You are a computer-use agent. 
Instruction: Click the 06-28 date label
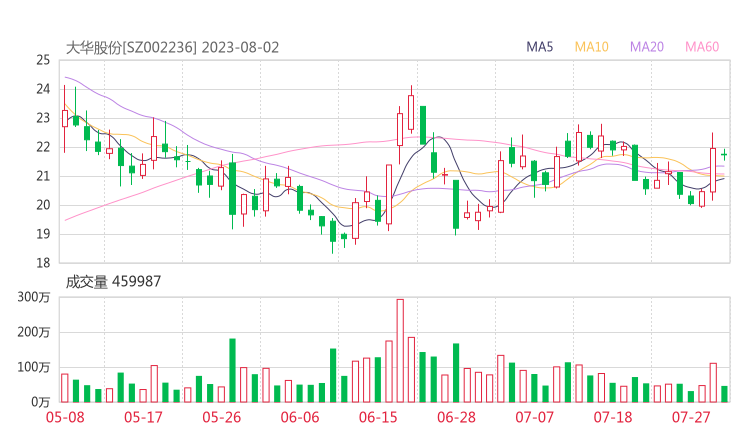coord(456,417)
